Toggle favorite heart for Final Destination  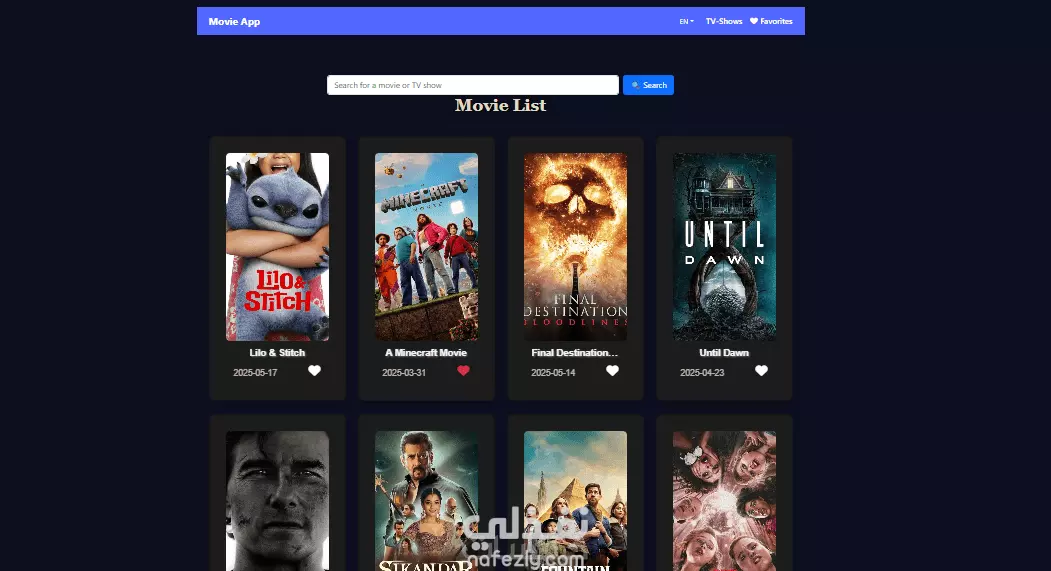pyautogui.click(x=612, y=371)
